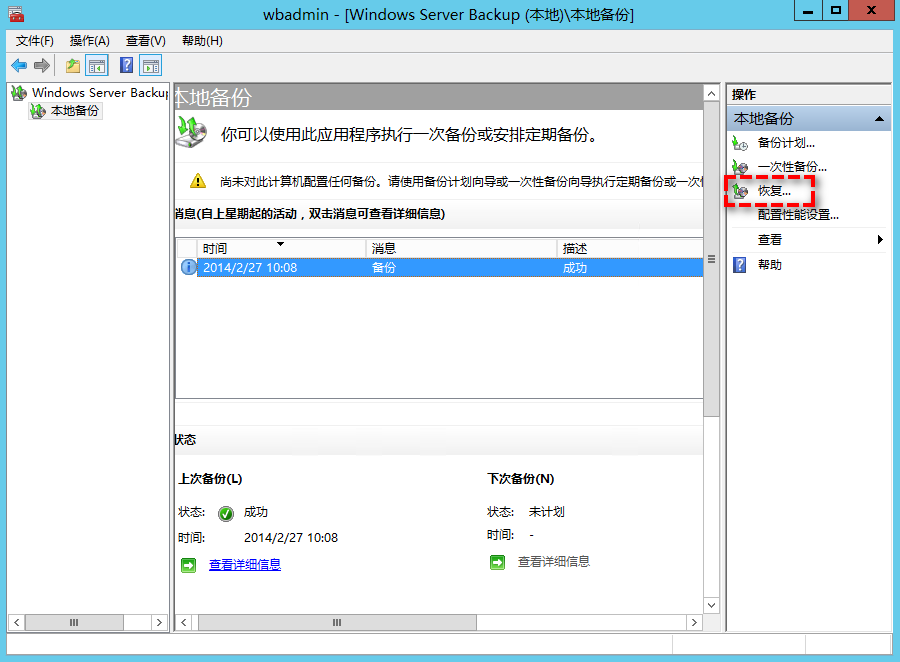Click the blue Help toolbar icon
Screen dimensions: 900x662
tap(126, 65)
